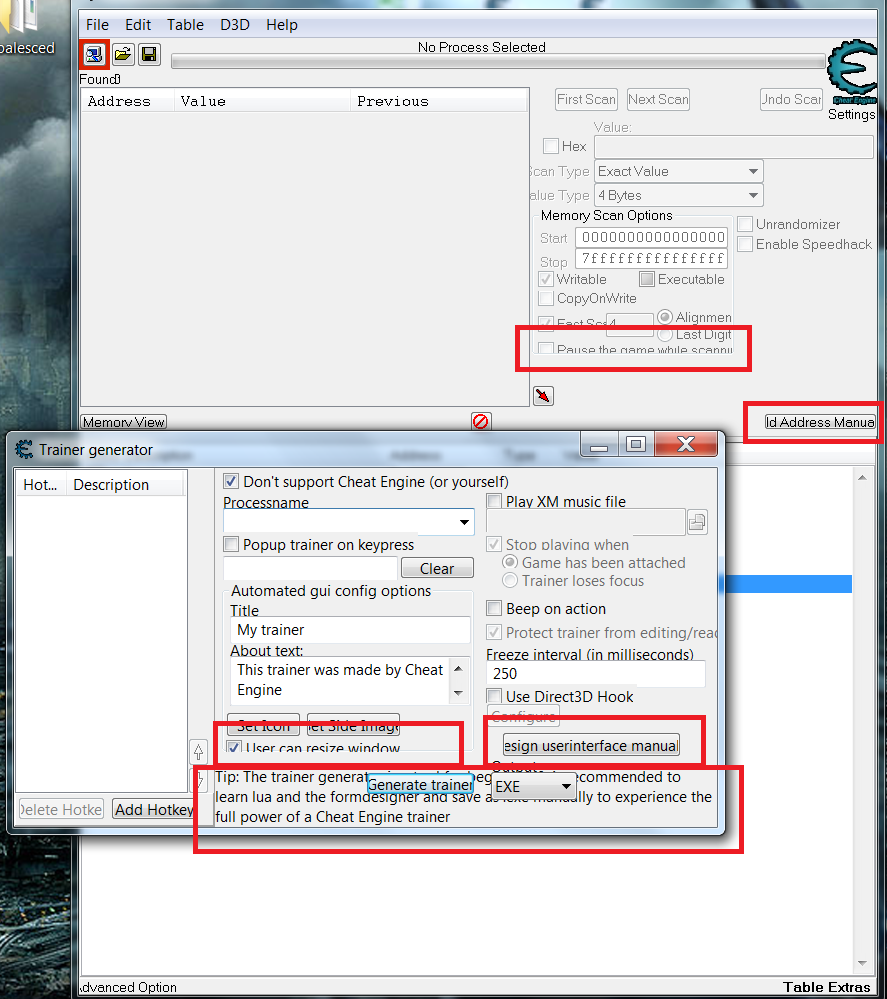Viewport: 887px width, 999px height.
Task: Uncheck Don't support Cheat Engine
Action: 231,481
